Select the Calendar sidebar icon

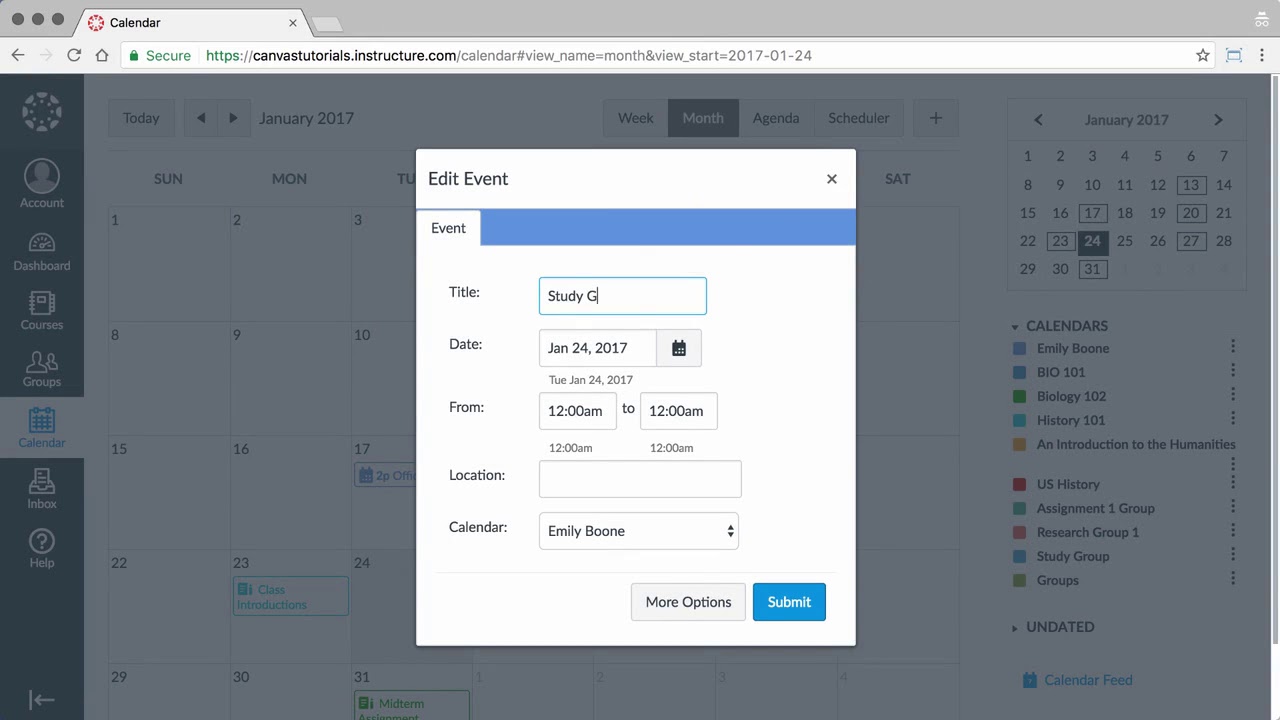[x=42, y=428]
